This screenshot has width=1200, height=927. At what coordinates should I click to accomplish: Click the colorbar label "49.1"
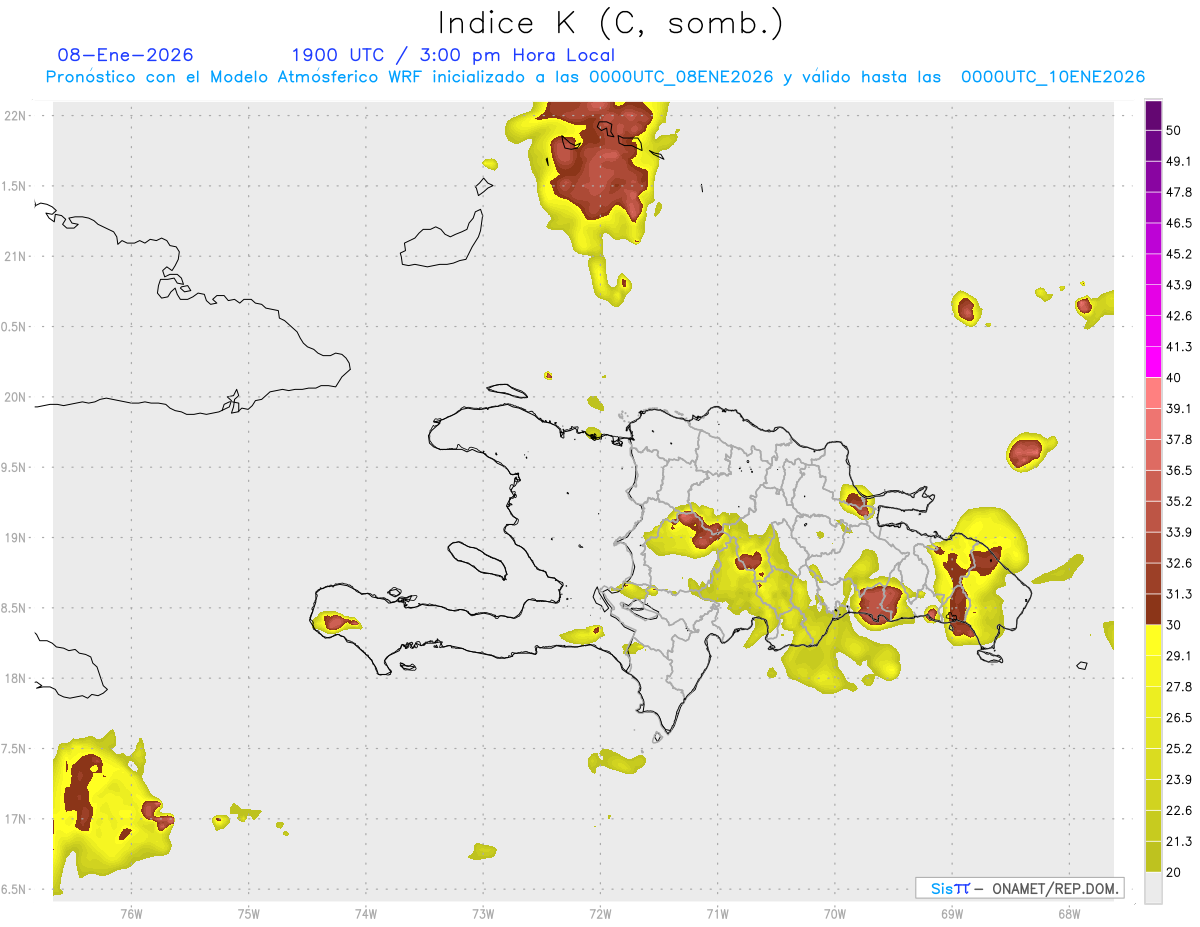[1179, 161]
